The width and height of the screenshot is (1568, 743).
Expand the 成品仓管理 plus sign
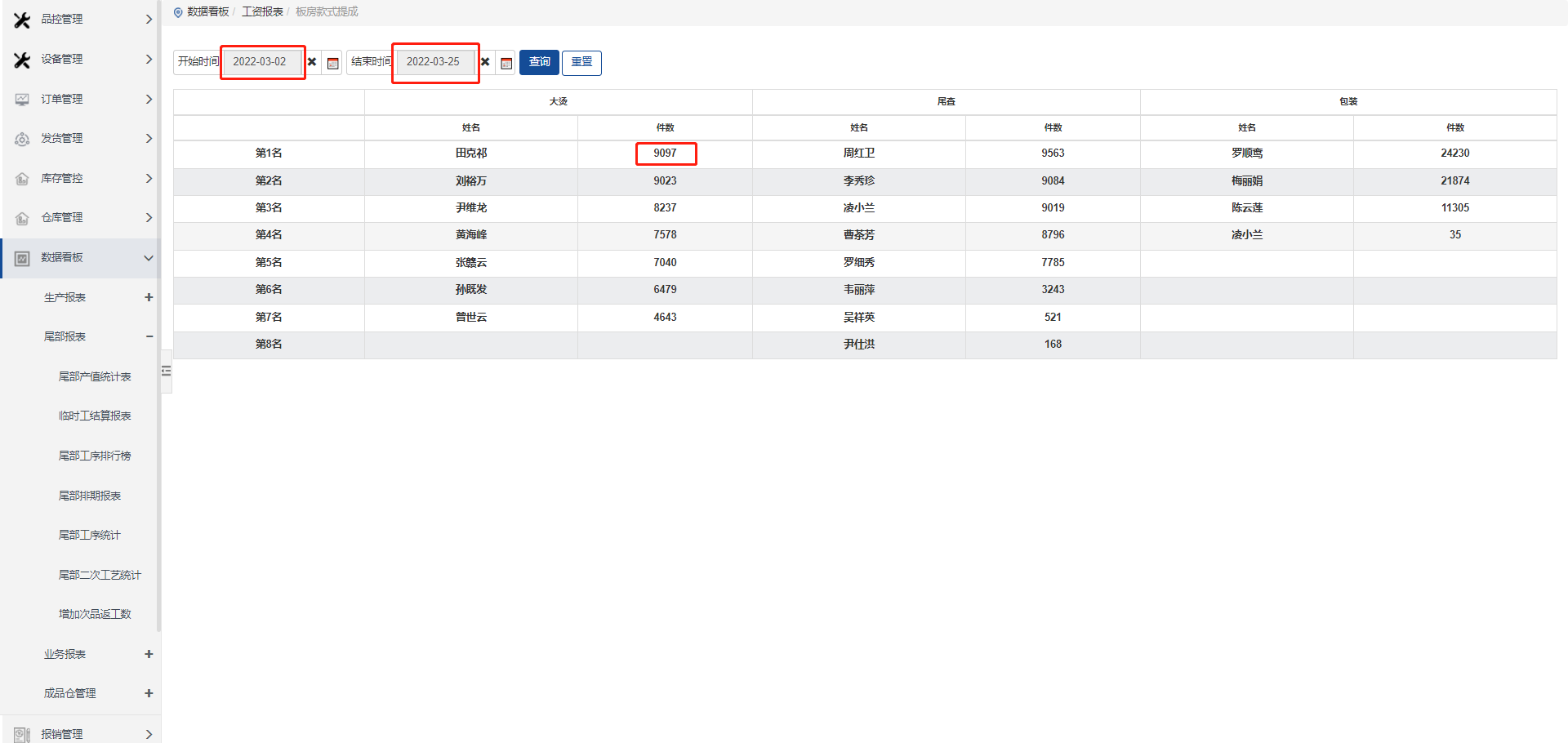coord(149,693)
